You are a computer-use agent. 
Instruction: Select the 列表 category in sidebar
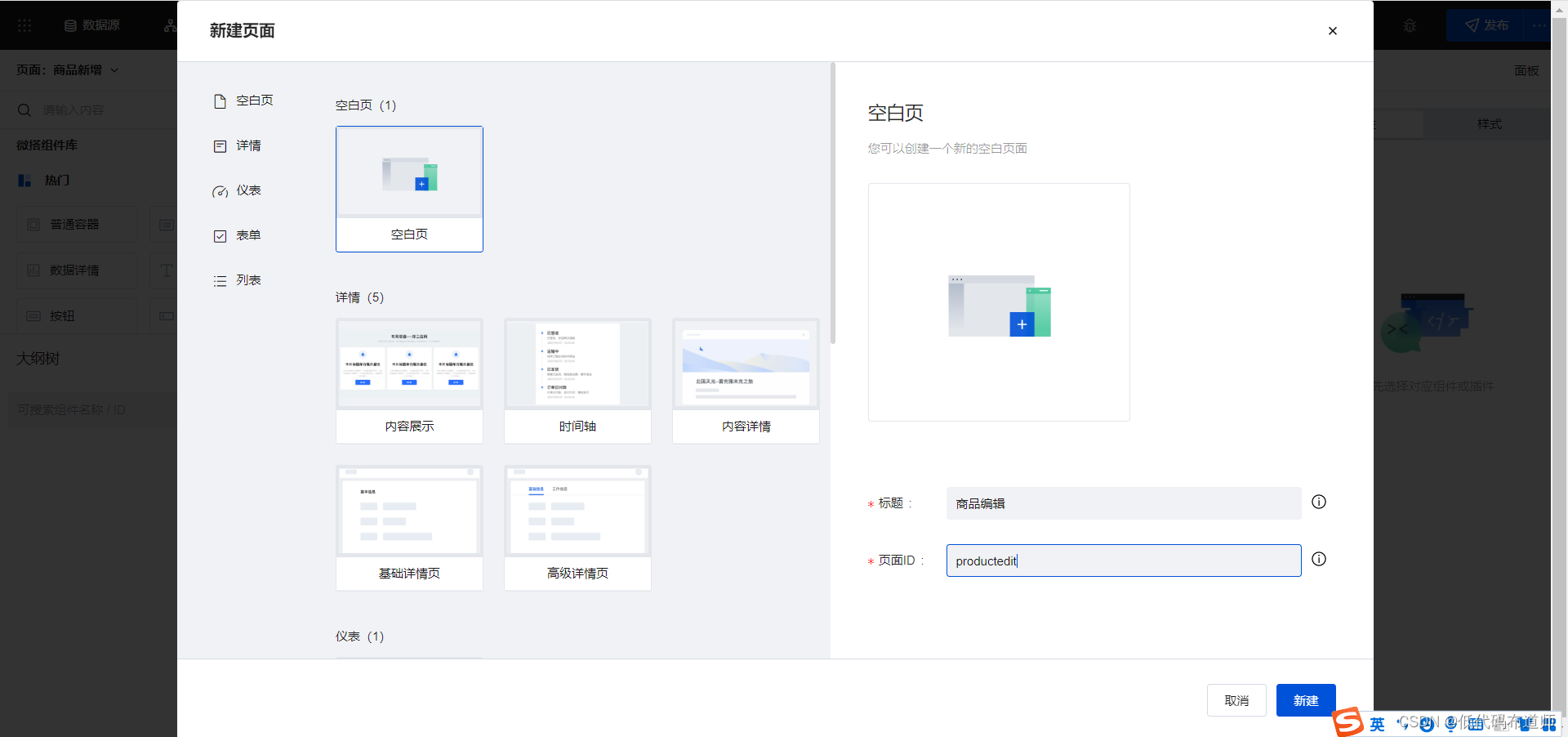coord(238,280)
